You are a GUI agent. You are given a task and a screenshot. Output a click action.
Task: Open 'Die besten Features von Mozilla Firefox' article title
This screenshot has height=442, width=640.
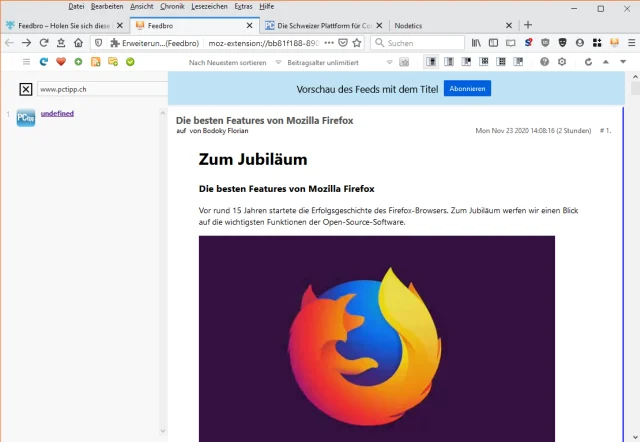[264, 120]
